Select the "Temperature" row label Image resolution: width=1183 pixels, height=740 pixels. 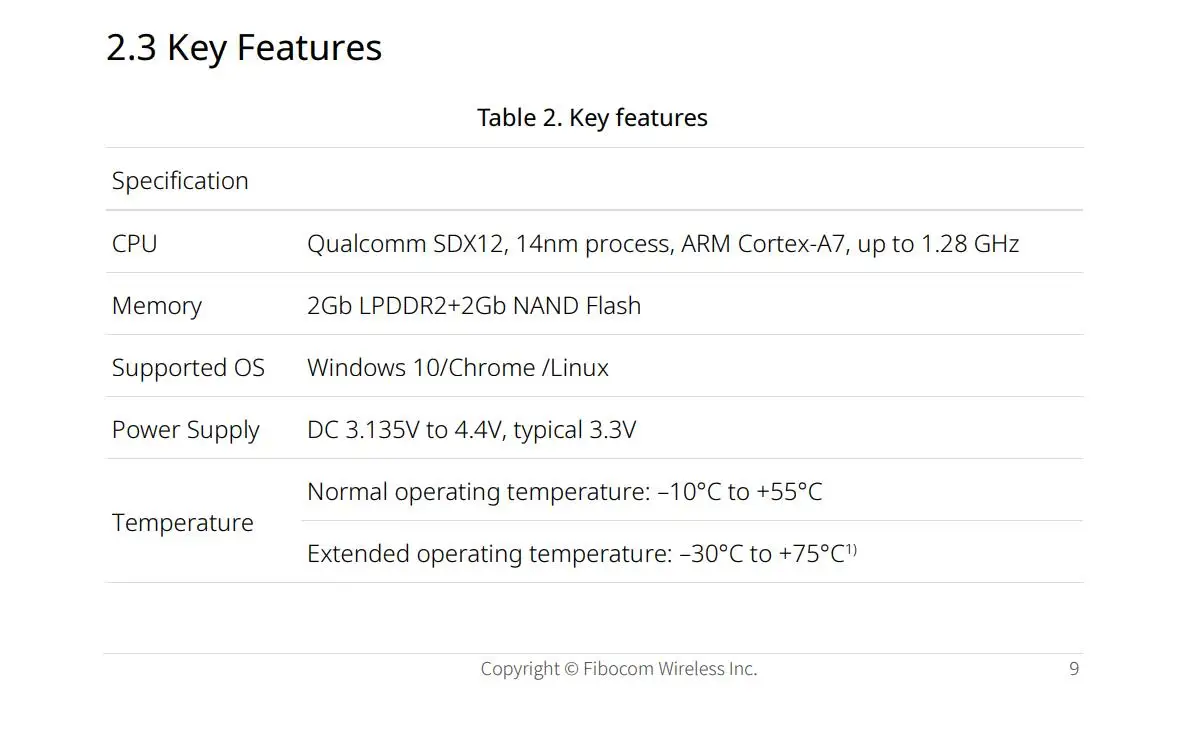click(x=182, y=523)
